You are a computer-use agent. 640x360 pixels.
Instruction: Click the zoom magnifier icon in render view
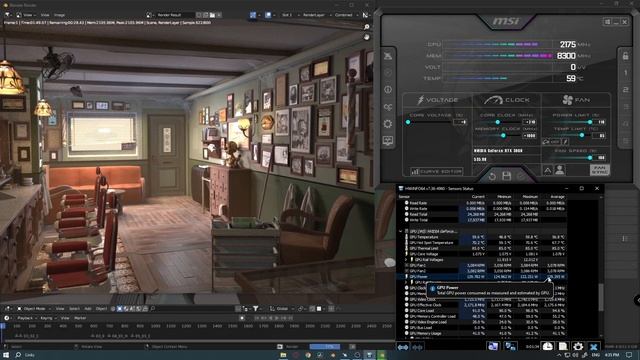point(367,27)
